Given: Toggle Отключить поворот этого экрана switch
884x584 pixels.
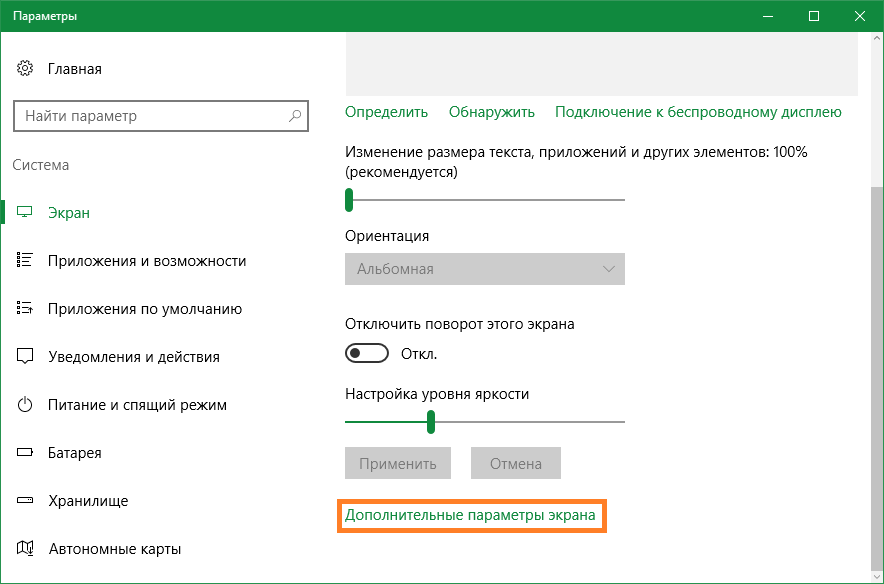Looking at the screenshot, I should tap(366, 354).
